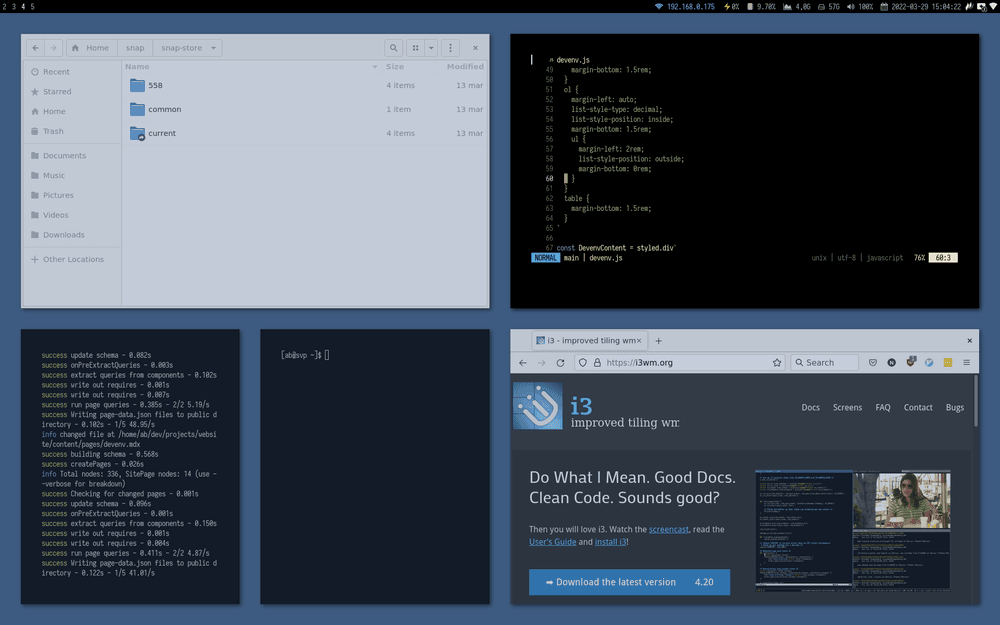Image resolution: width=1000 pixels, height=625 pixels.
Task: Click Download the latest version button
Action: (x=629, y=582)
